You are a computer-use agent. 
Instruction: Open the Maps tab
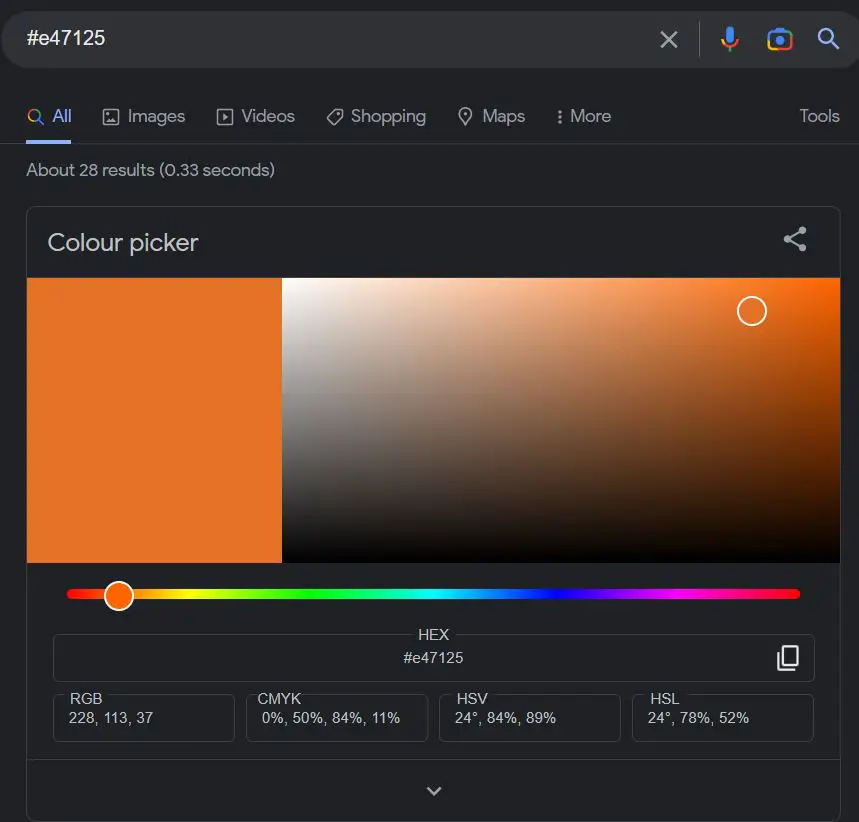tap(491, 116)
